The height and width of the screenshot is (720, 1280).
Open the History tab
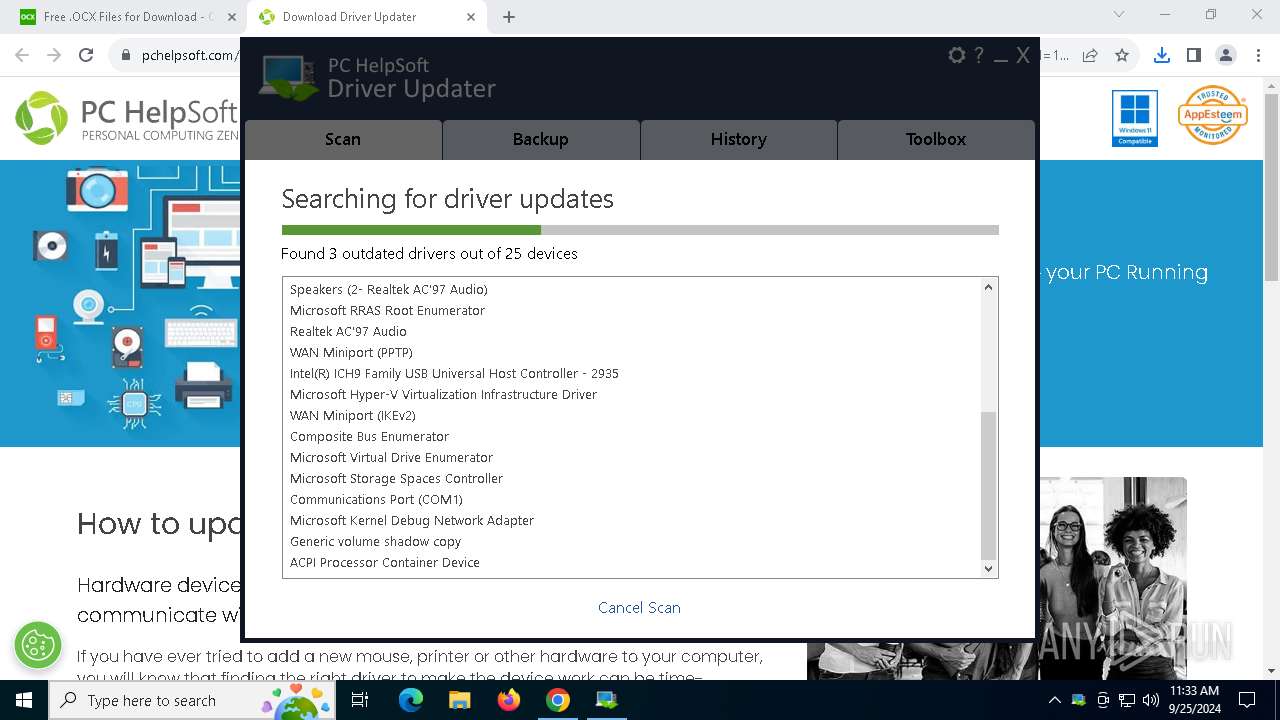pyautogui.click(x=739, y=140)
